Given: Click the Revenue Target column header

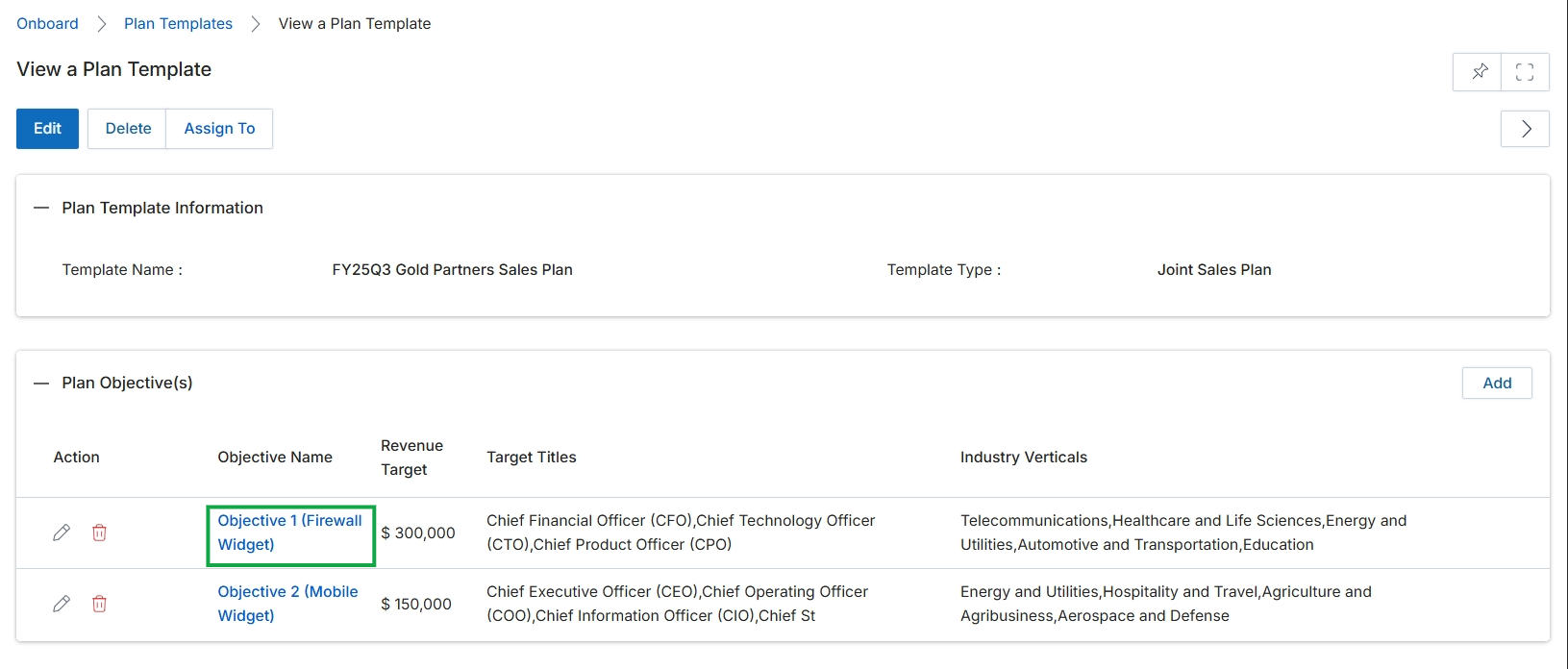Looking at the screenshot, I should (411, 458).
